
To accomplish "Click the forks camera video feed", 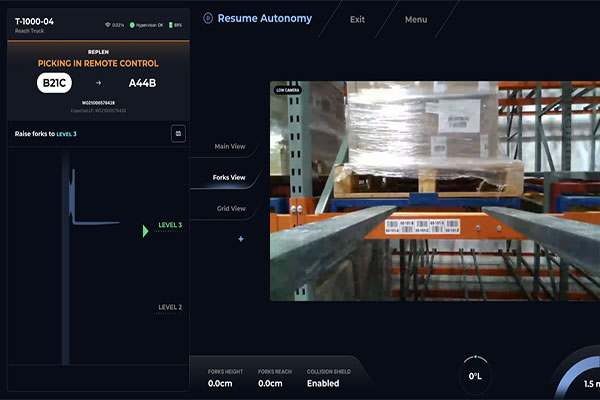I will coord(435,191).
